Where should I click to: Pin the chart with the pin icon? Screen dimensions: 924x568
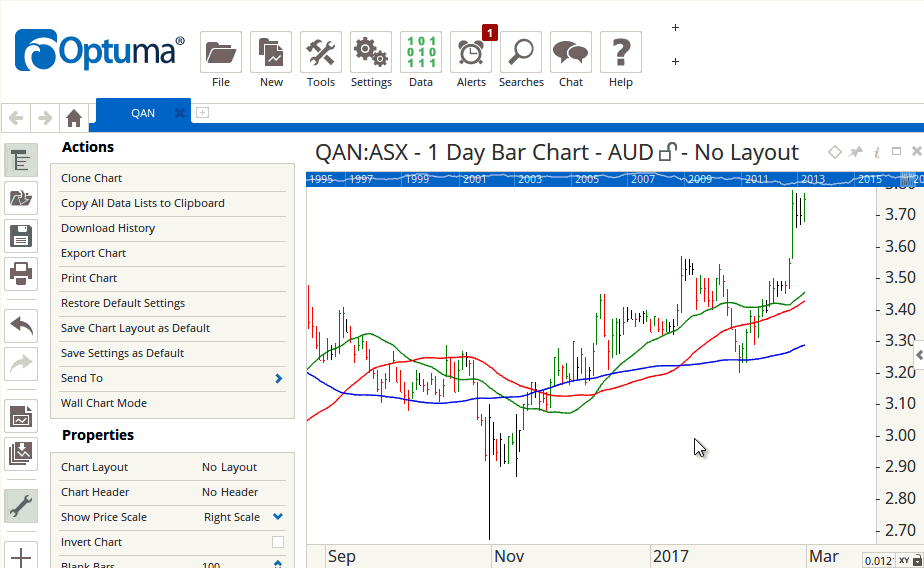856,152
